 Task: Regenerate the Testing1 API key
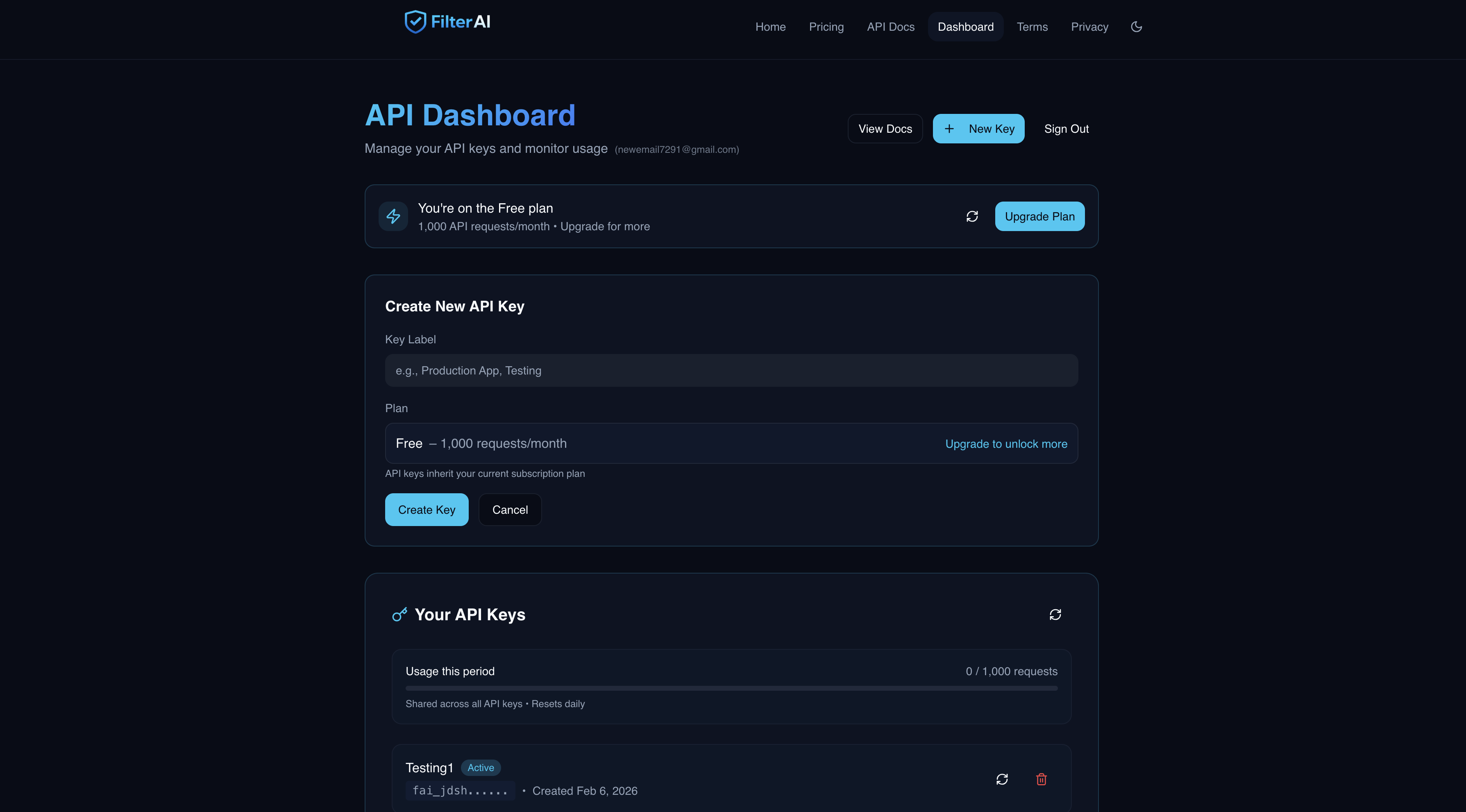tap(1002, 779)
